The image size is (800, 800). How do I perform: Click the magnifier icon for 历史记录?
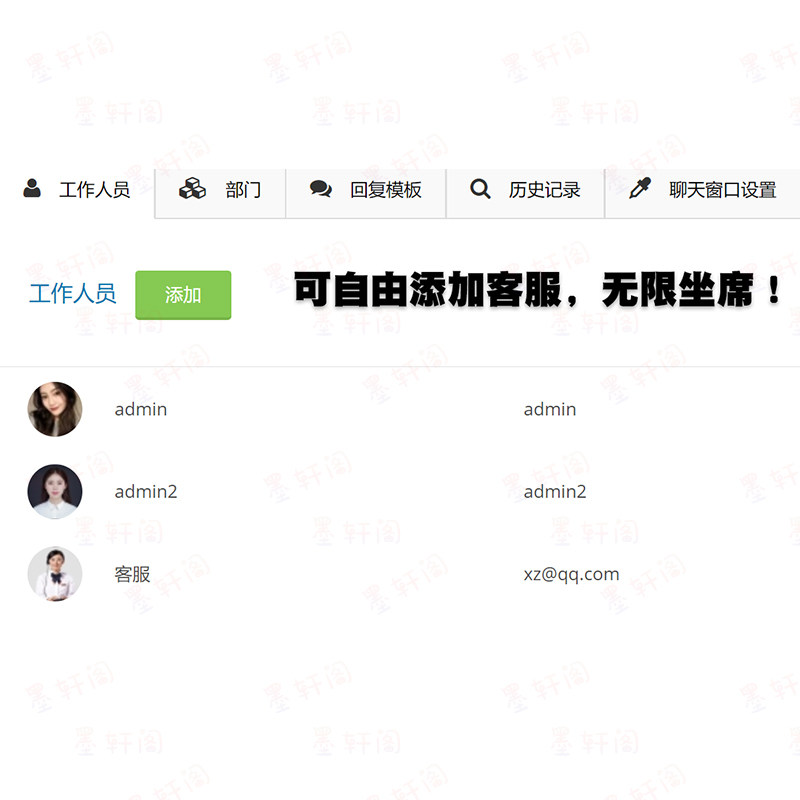click(x=480, y=189)
